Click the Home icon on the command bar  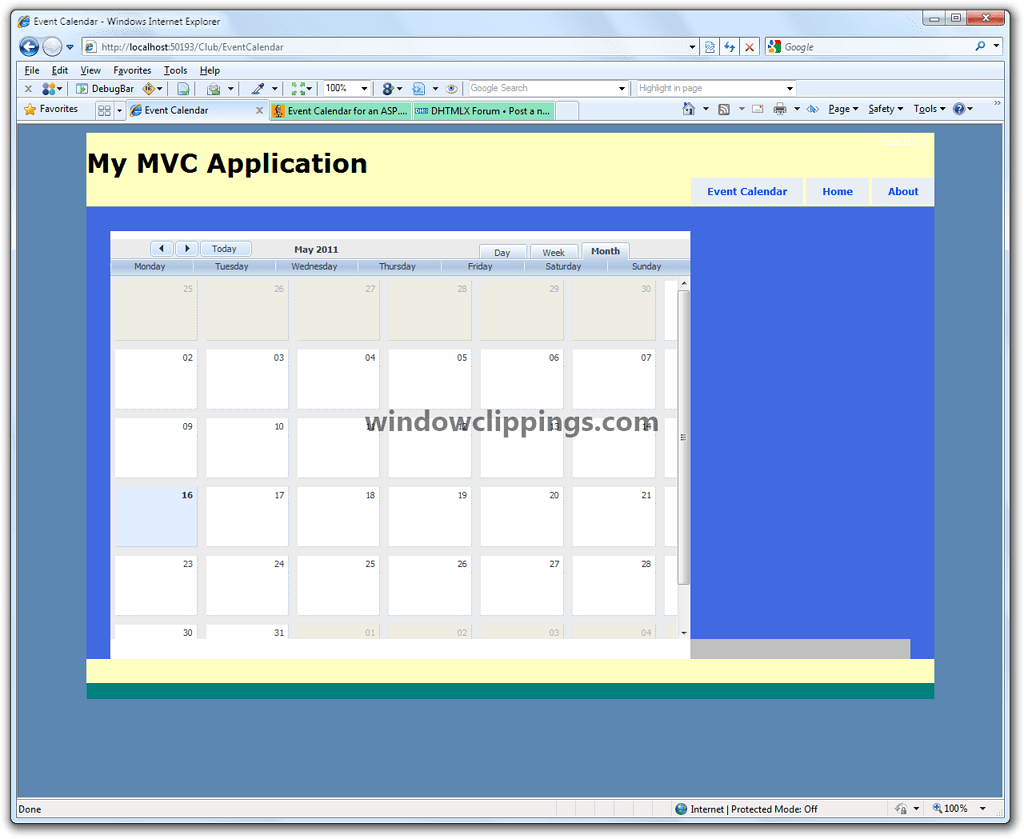(x=689, y=108)
